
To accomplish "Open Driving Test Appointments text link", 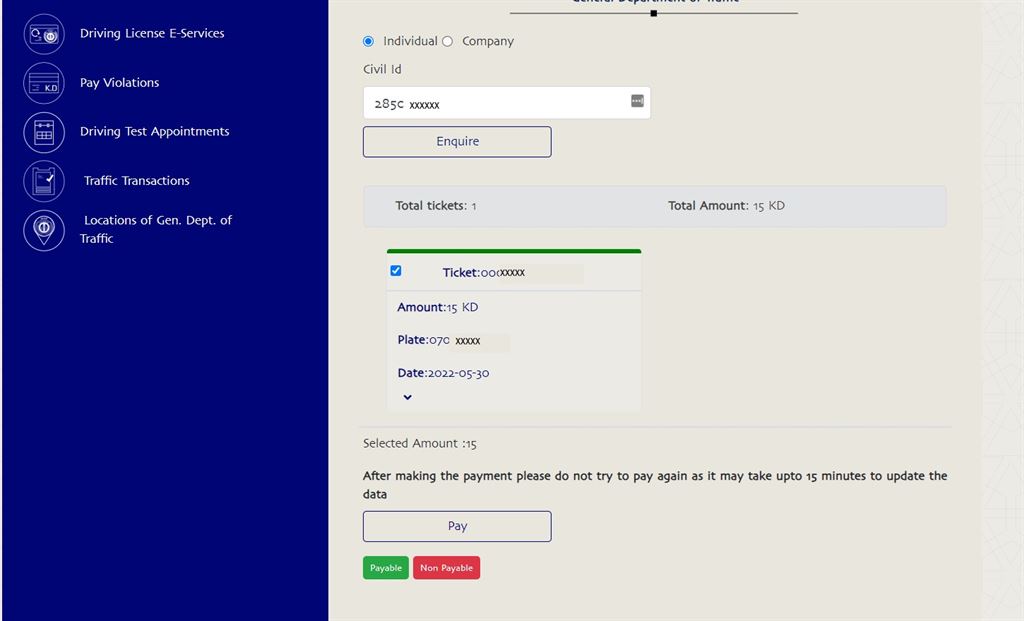I will coord(154,131).
